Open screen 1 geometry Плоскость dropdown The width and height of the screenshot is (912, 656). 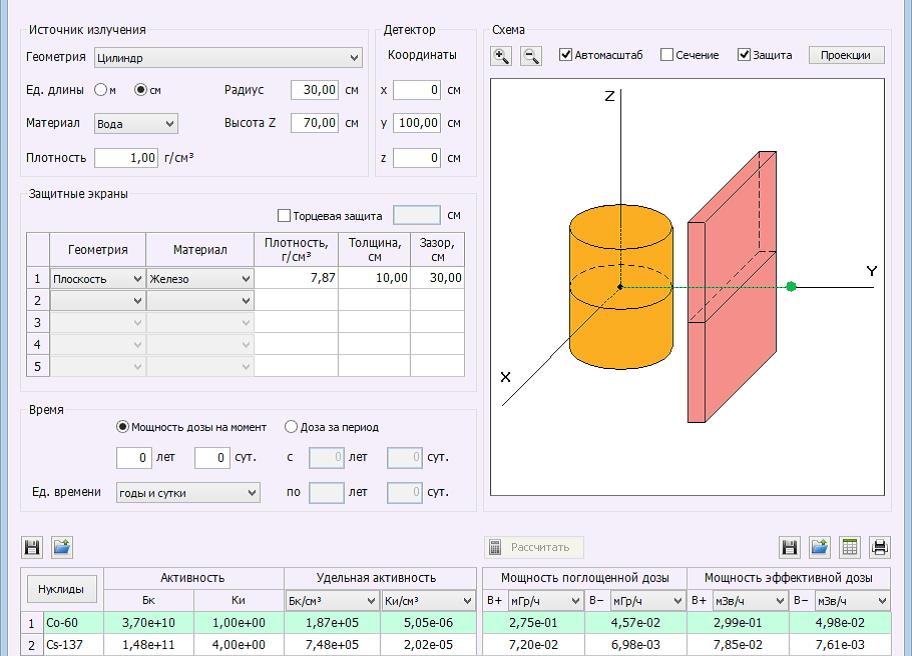point(97,279)
